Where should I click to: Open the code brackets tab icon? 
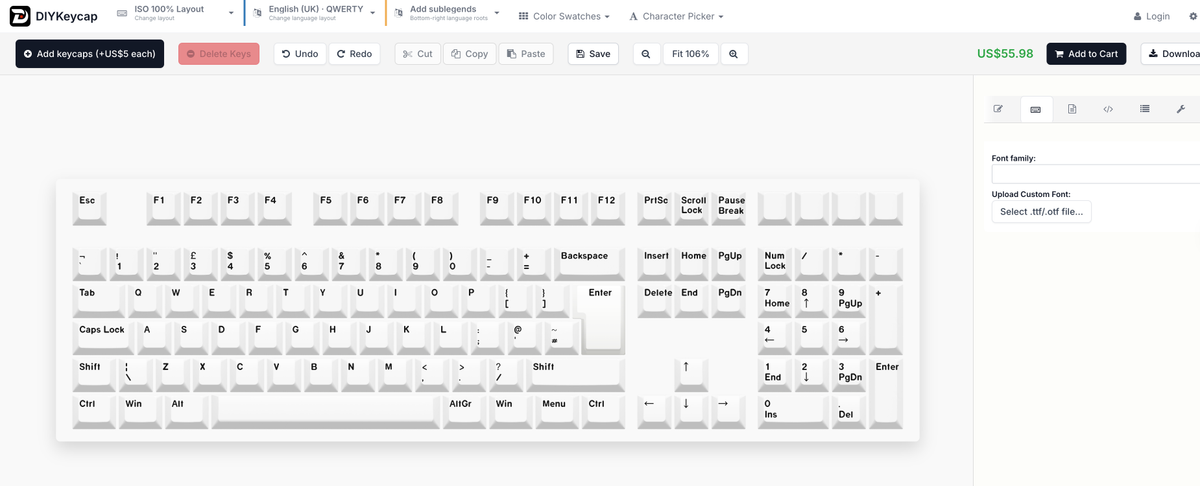[x=1108, y=109]
